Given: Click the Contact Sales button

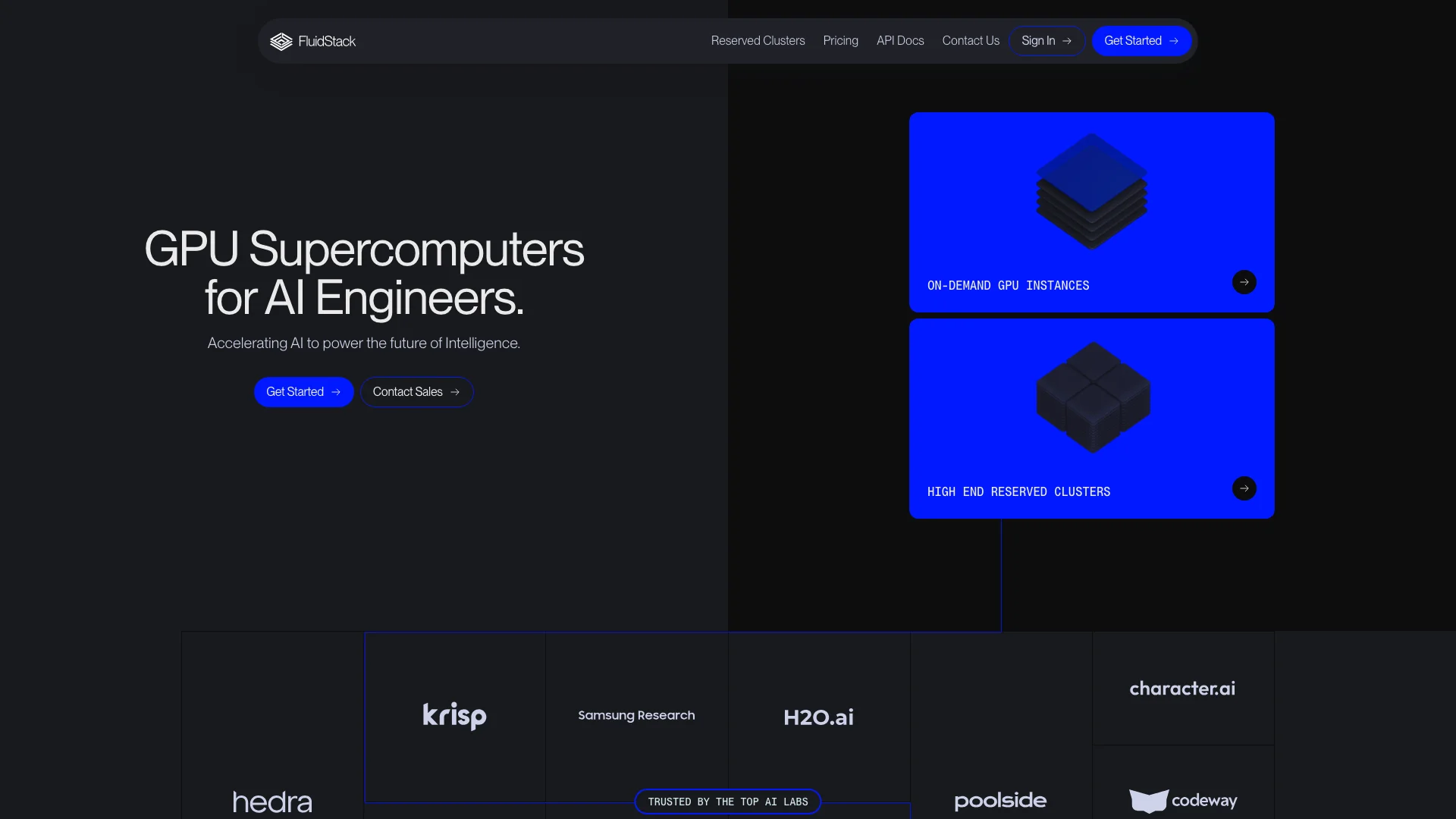Looking at the screenshot, I should (x=416, y=392).
